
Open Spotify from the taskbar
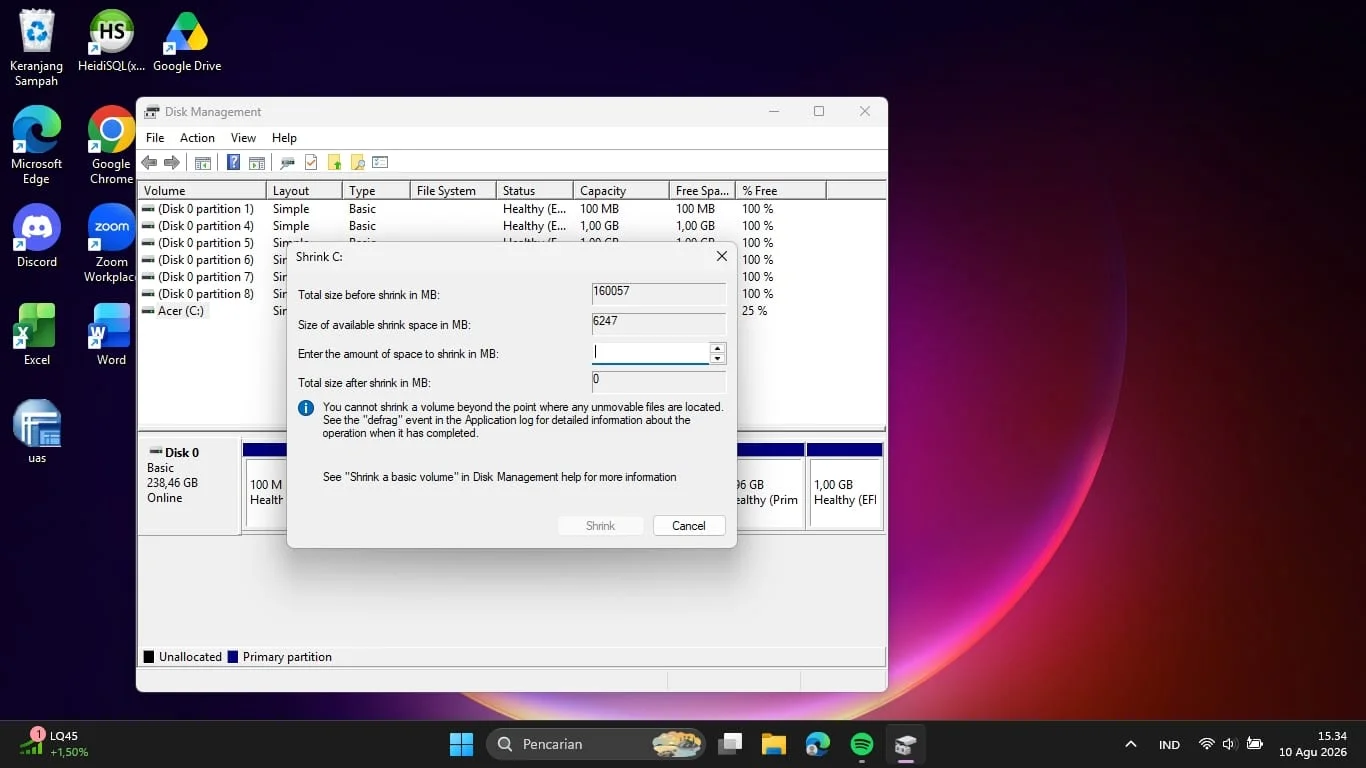[x=862, y=744]
